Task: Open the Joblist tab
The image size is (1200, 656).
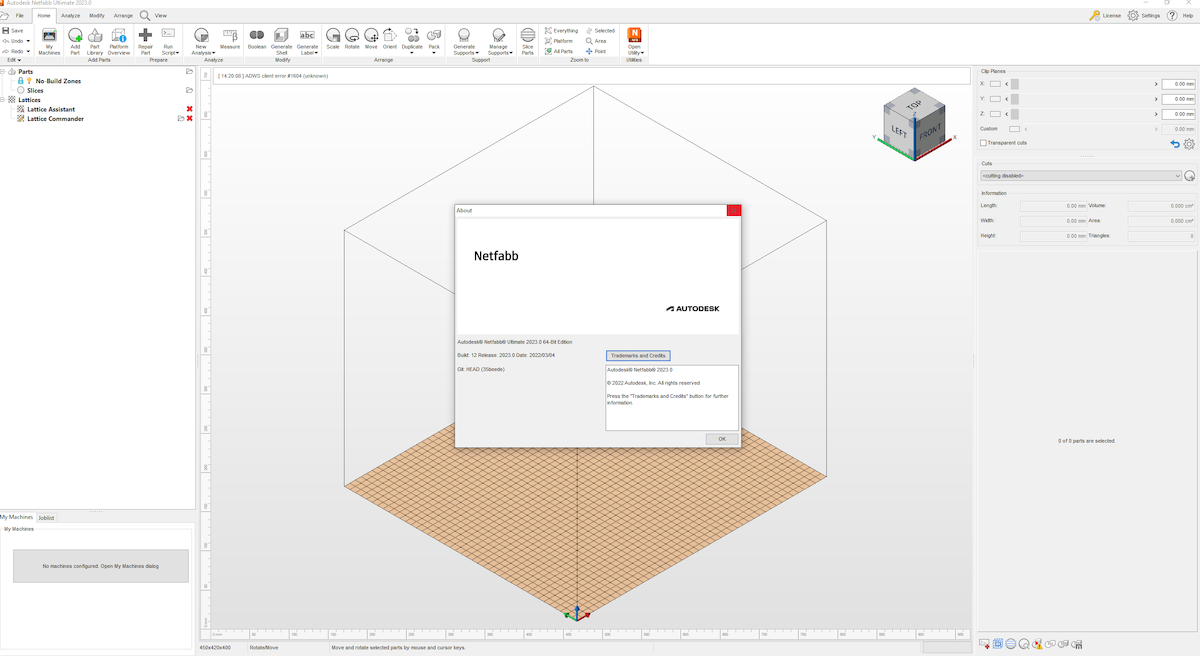Action: 44,517
